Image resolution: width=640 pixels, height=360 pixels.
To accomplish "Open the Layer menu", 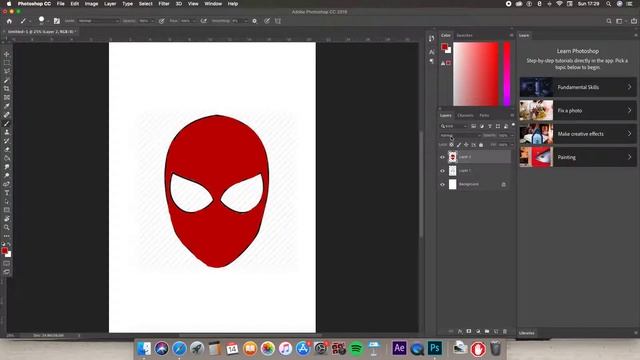I will (110, 4).
